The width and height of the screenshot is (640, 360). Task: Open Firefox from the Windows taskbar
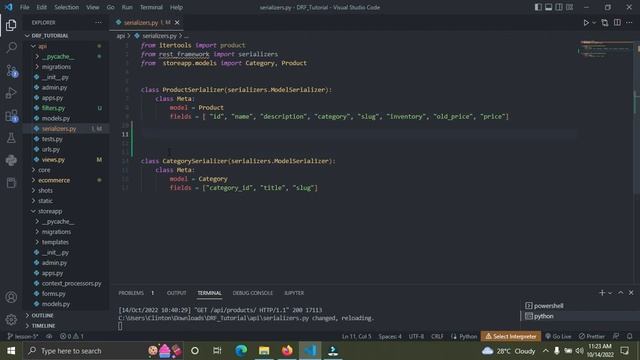pyautogui.click(x=287, y=351)
